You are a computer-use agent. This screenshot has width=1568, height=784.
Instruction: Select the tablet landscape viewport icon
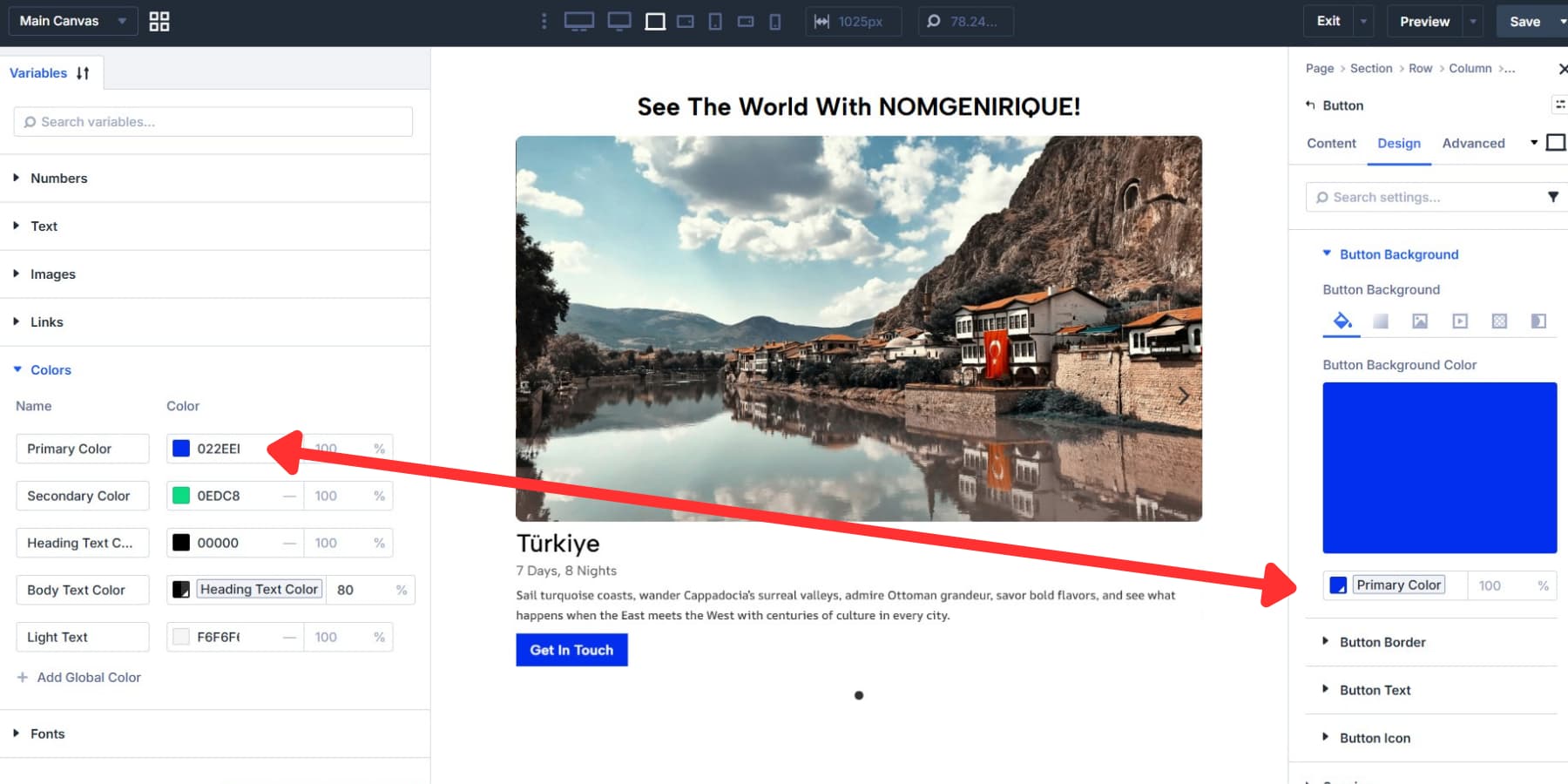[x=685, y=20]
